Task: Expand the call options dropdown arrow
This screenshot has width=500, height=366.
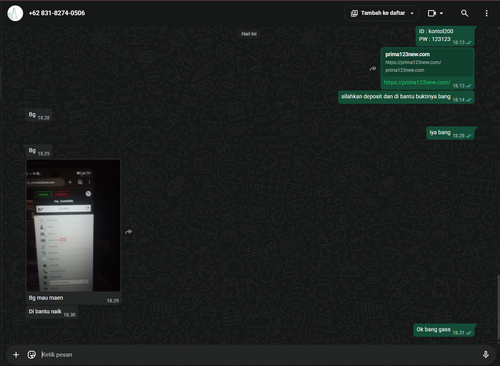Action: [441, 13]
